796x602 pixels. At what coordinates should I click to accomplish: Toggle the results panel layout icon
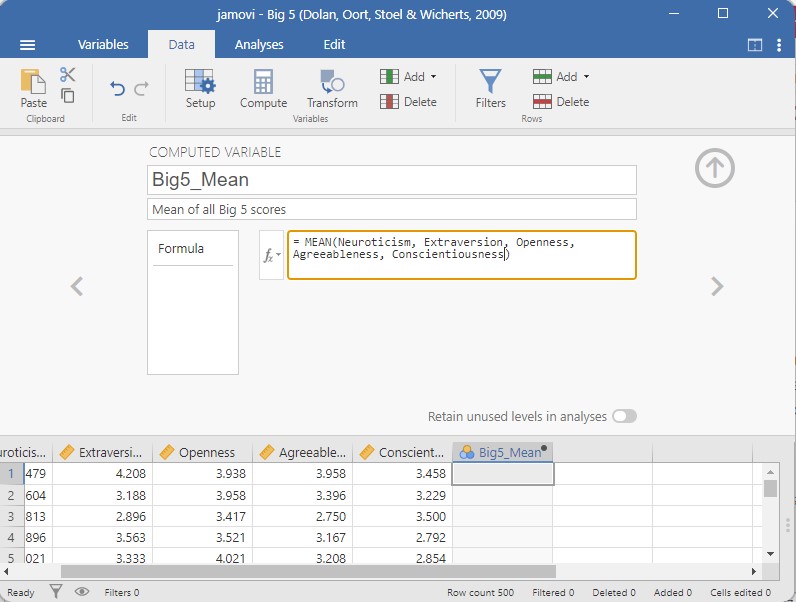tap(755, 45)
